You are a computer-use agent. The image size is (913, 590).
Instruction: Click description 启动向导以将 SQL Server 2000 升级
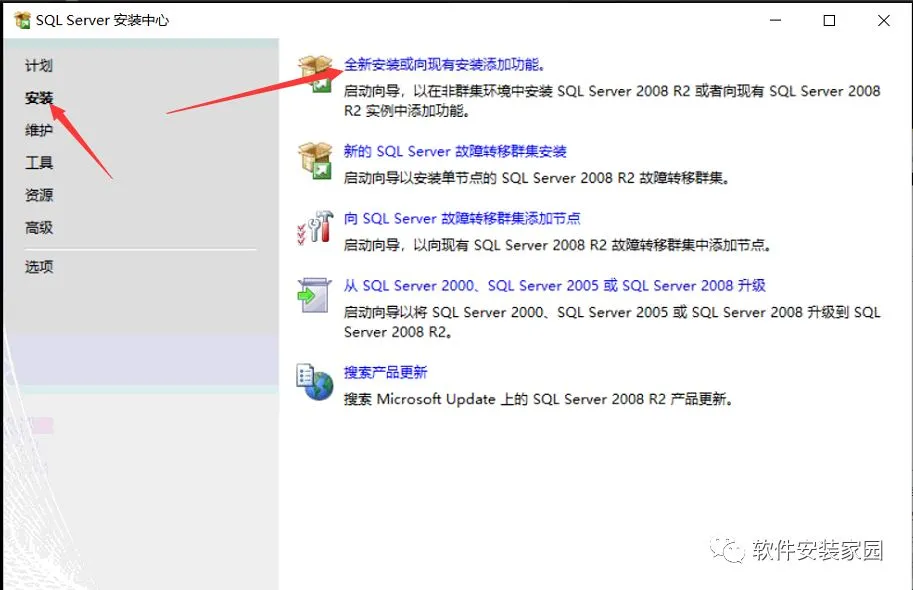click(x=612, y=322)
